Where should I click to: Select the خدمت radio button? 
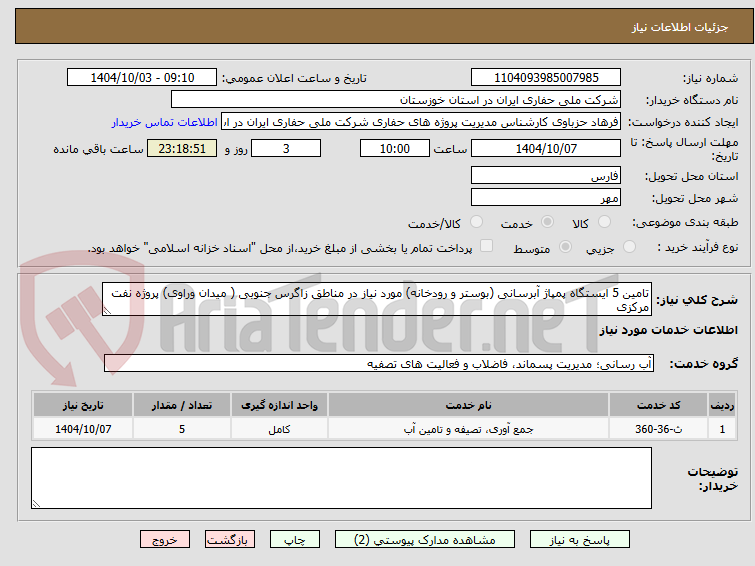coord(547,222)
